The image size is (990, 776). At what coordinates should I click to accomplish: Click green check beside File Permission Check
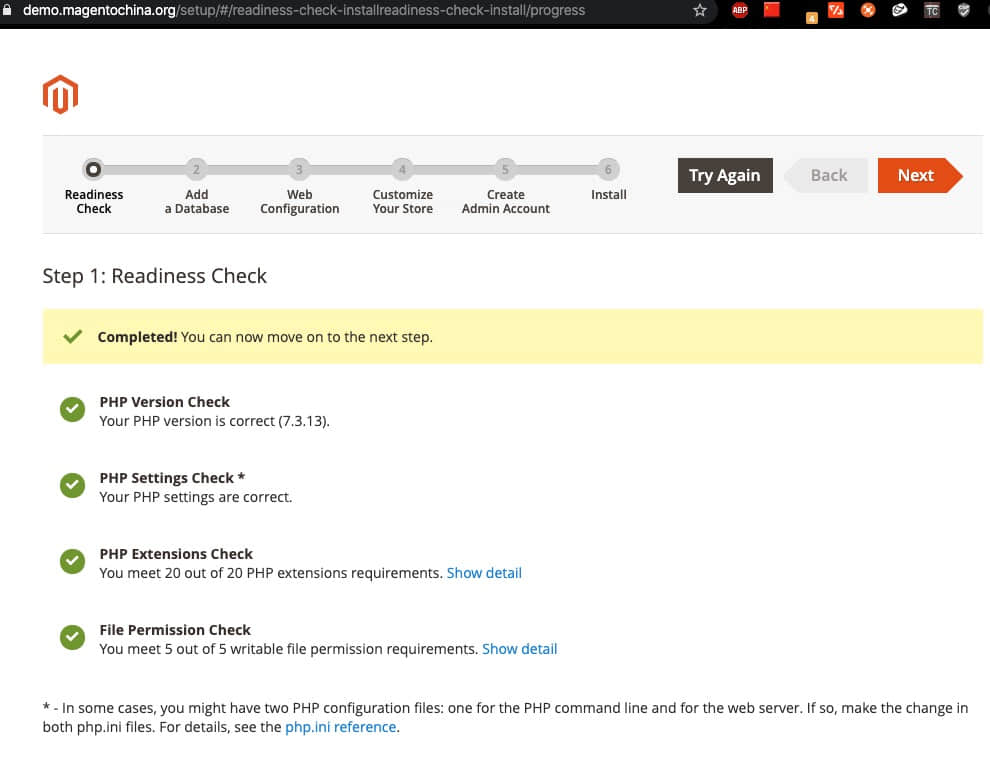coord(73,637)
